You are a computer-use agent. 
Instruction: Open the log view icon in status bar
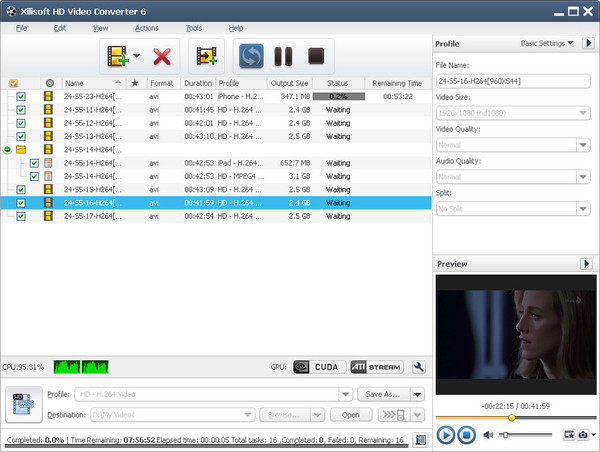(421, 440)
